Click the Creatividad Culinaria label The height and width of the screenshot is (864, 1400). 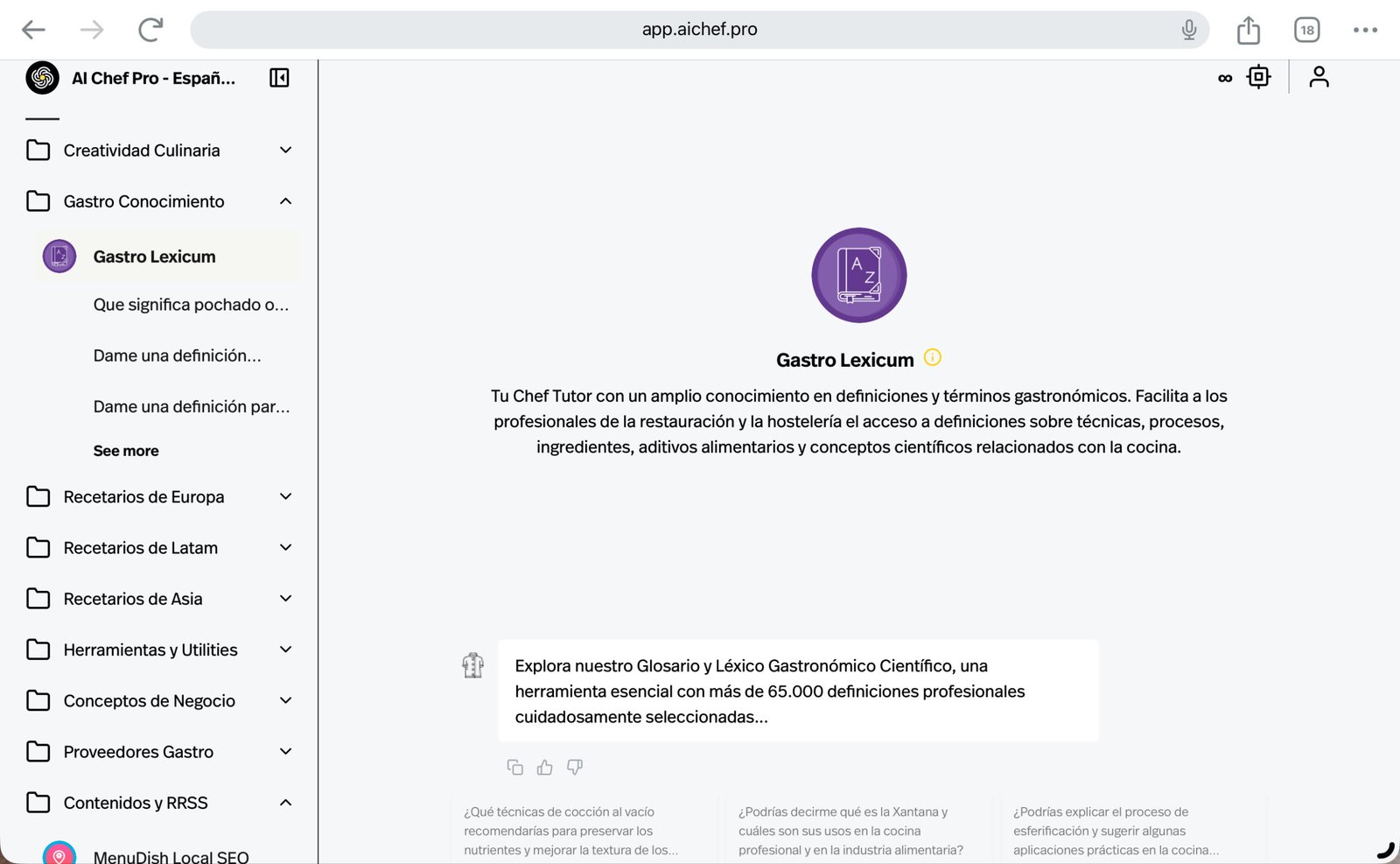point(142,151)
